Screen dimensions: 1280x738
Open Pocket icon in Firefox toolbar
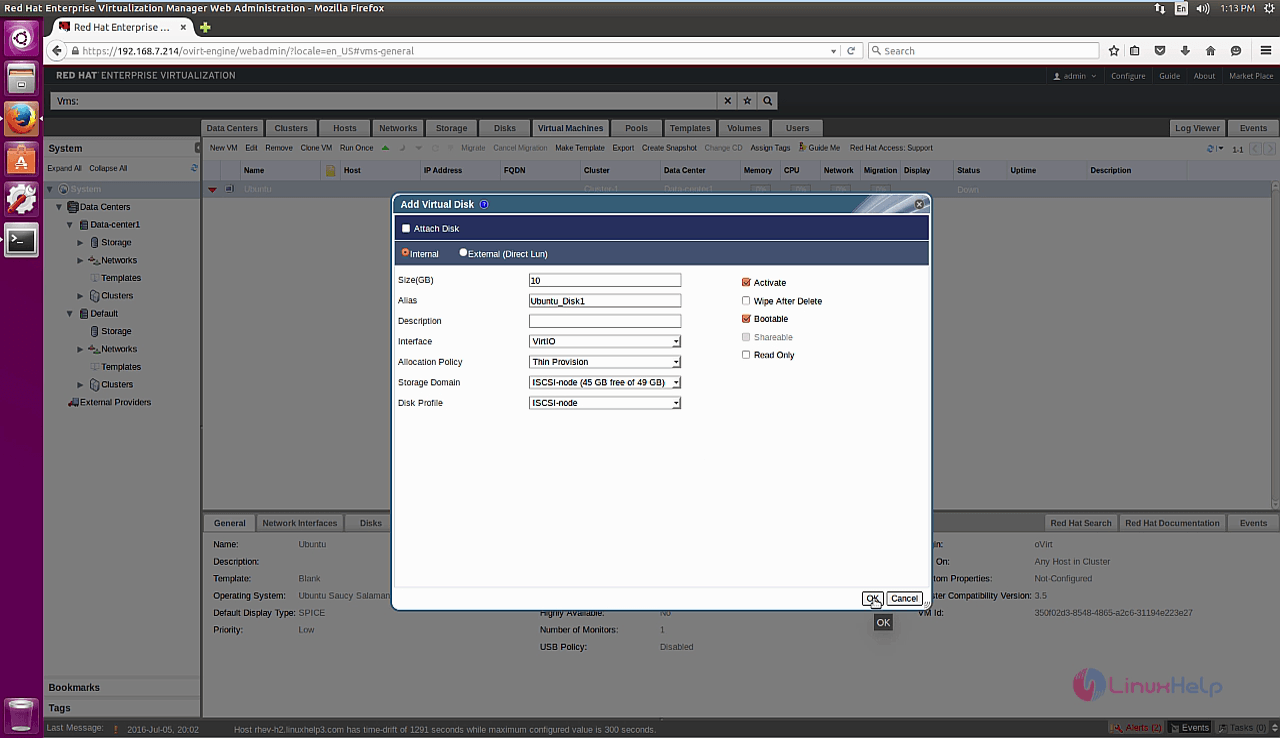coord(1160,51)
